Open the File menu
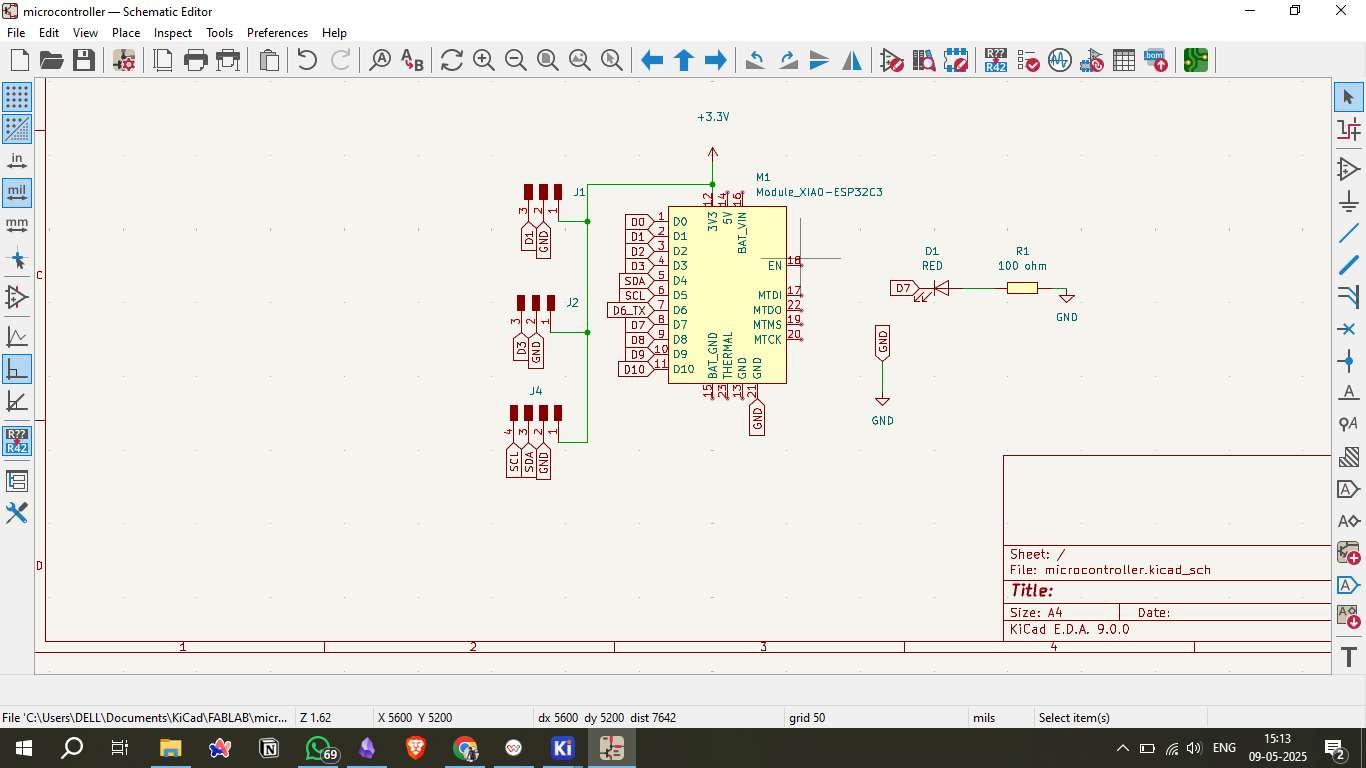This screenshot has height=768, width=1366. point(16,32)
